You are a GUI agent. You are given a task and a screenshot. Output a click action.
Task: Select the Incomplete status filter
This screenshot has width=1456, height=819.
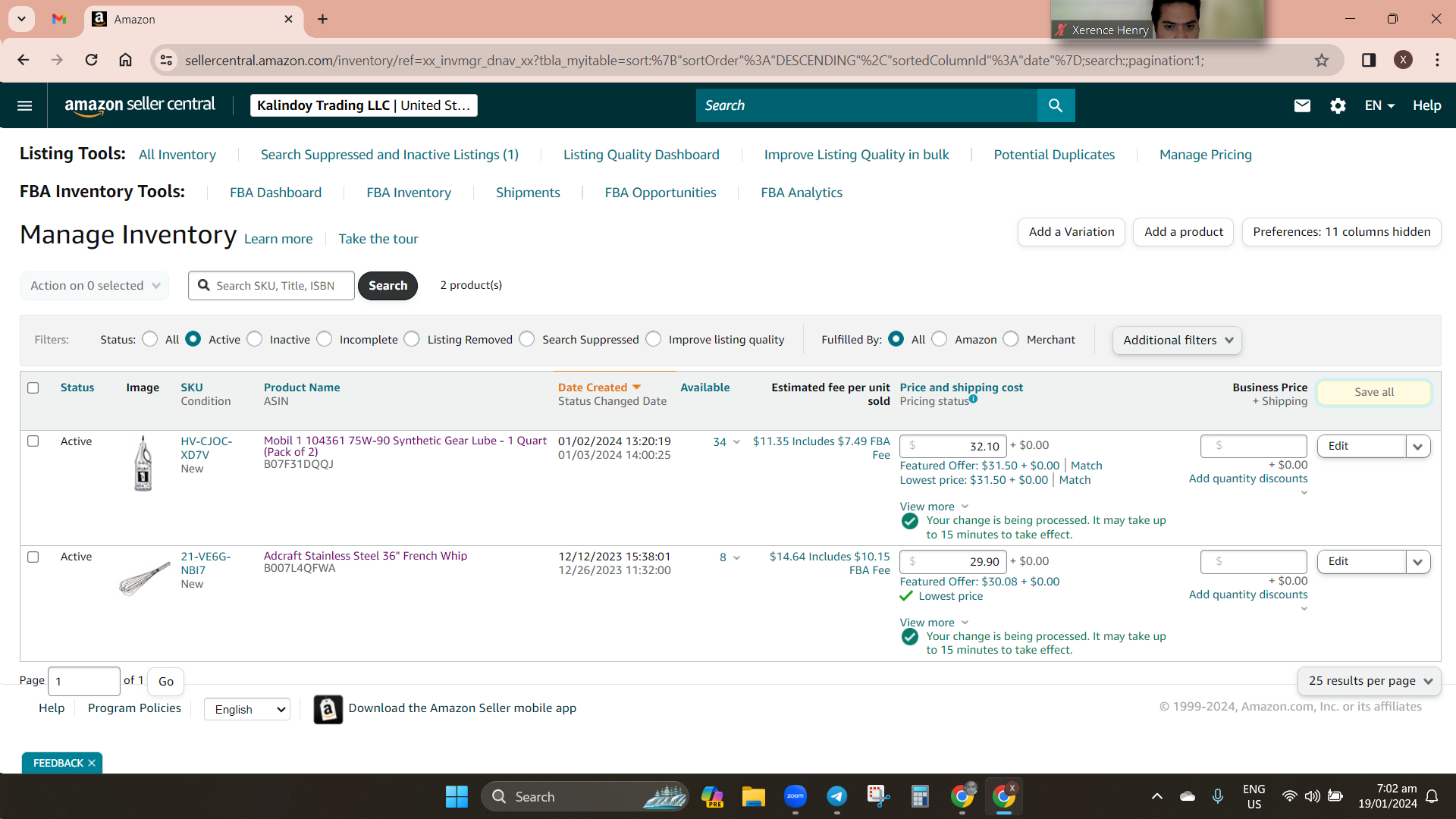(325, 339)
